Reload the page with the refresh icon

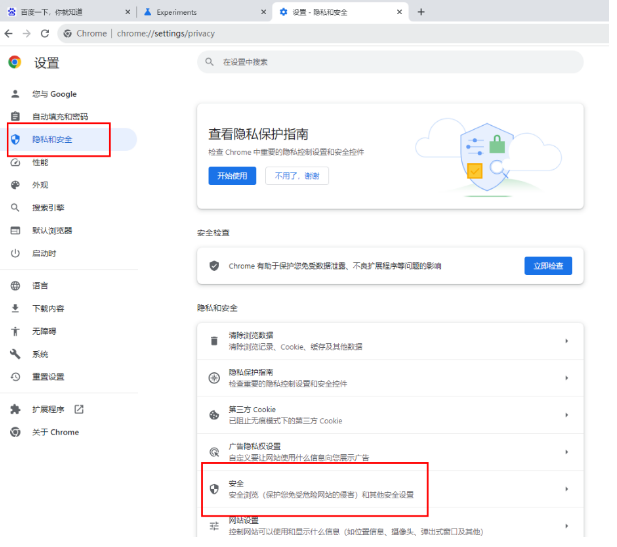(x=45, y=34)
